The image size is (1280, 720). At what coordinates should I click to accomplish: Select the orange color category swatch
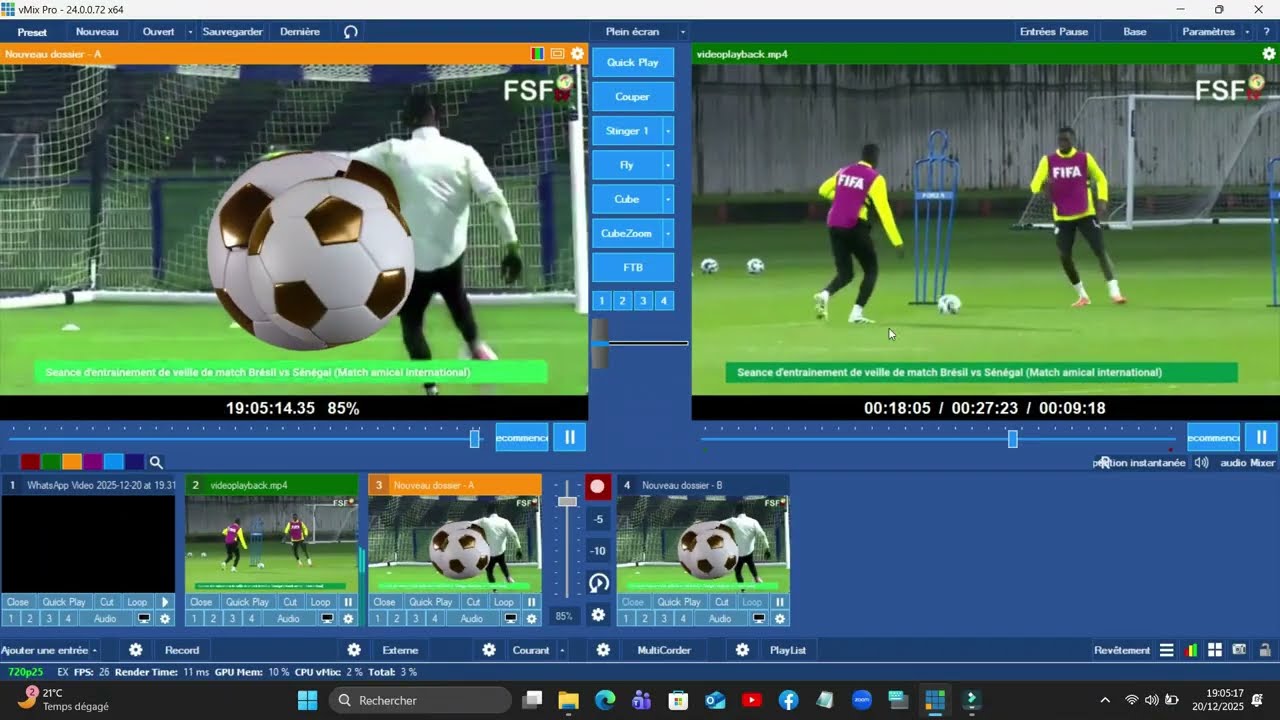coord(72,462)
